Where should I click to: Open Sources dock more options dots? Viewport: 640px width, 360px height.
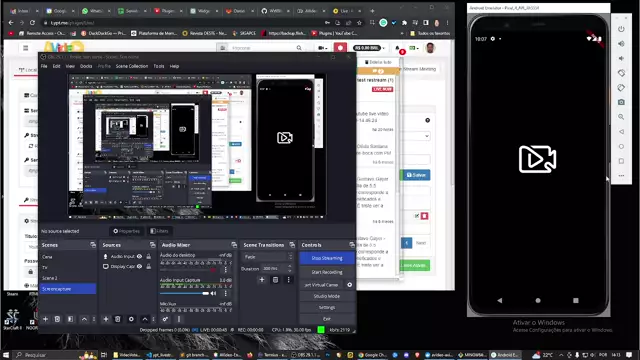click(153, 319)
